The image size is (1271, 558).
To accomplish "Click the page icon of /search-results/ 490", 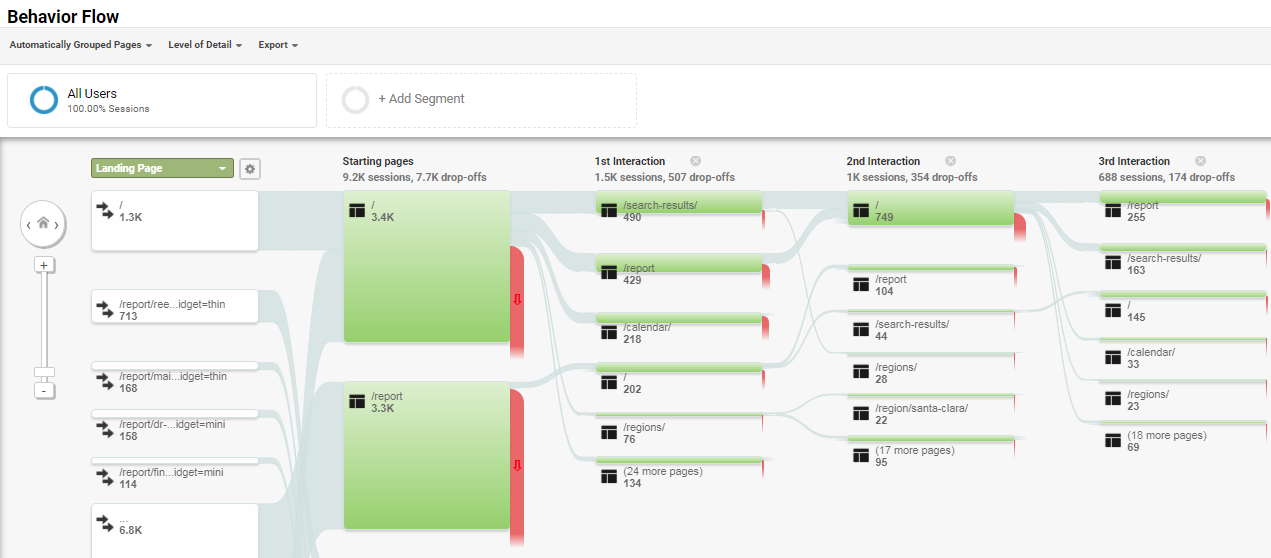I will click(x=608, y=210).
